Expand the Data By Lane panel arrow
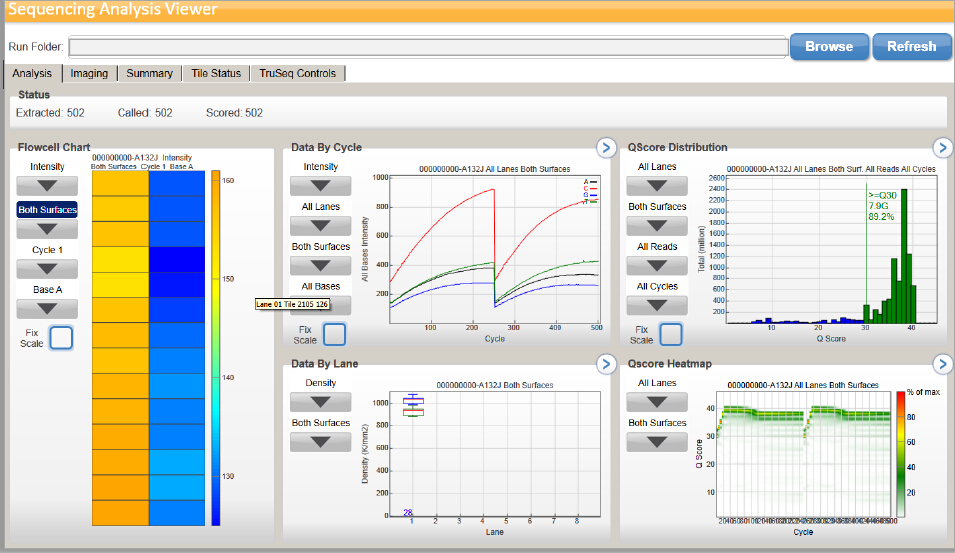Screen dimensions: 955x553 tap(605, 364)
